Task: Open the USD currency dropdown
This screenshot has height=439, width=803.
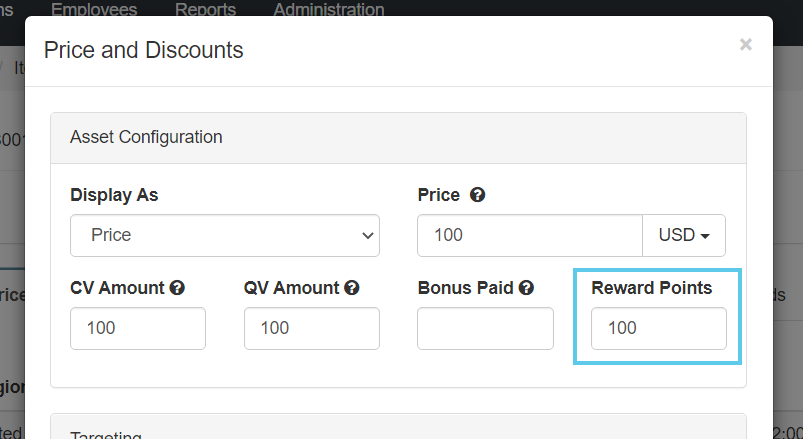Action: 684,236
